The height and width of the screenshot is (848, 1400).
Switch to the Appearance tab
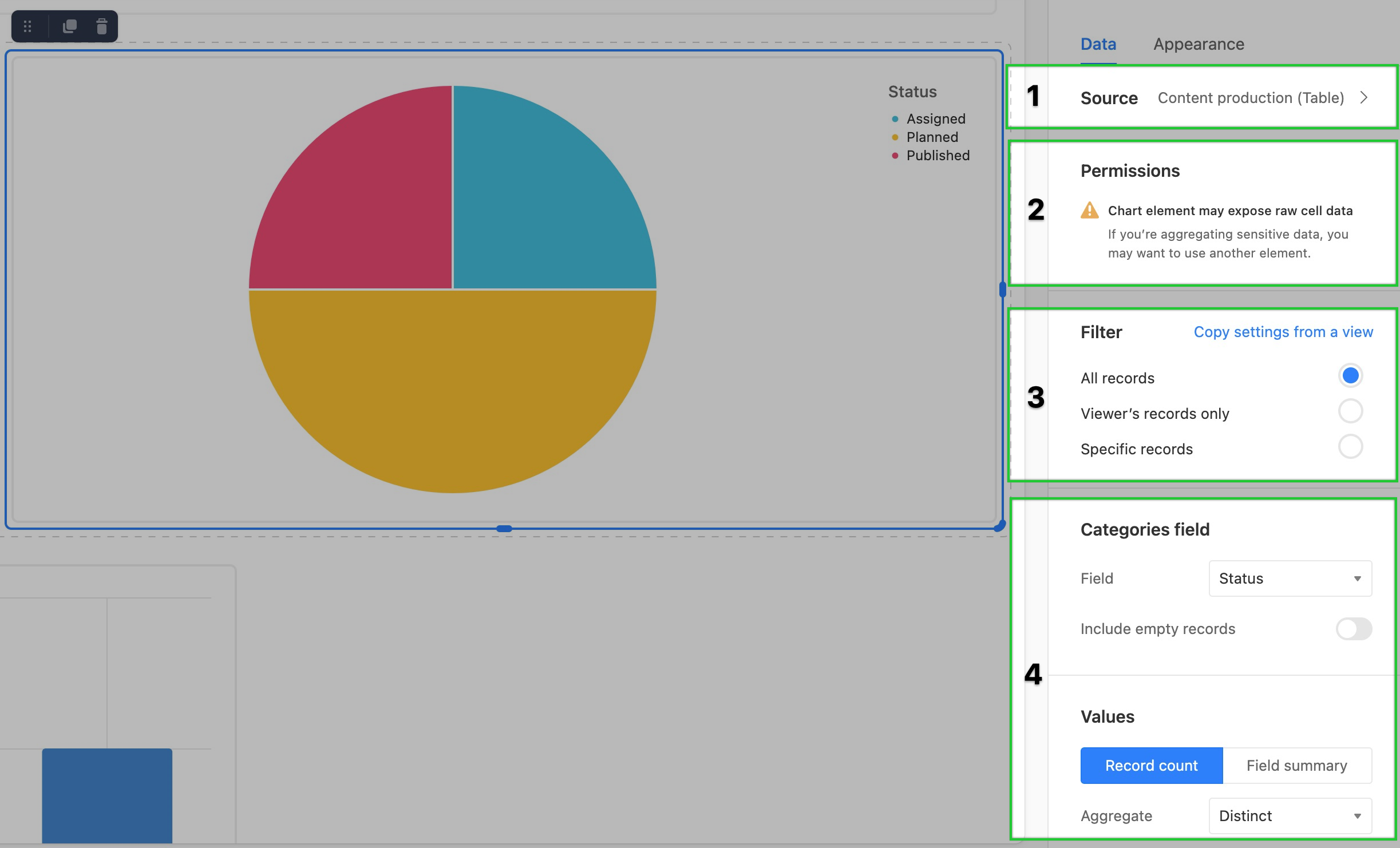point(1199,44)
